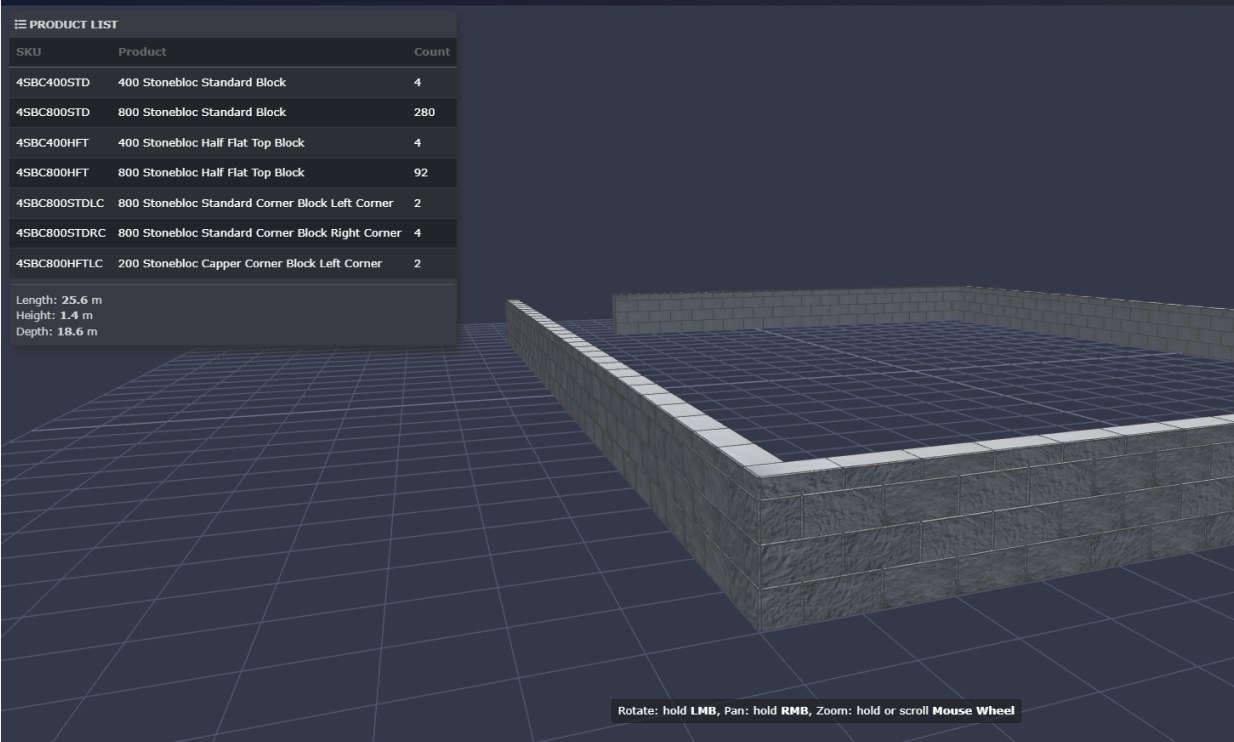Click count value 92
1234x742 pixels.
point(421,173)
